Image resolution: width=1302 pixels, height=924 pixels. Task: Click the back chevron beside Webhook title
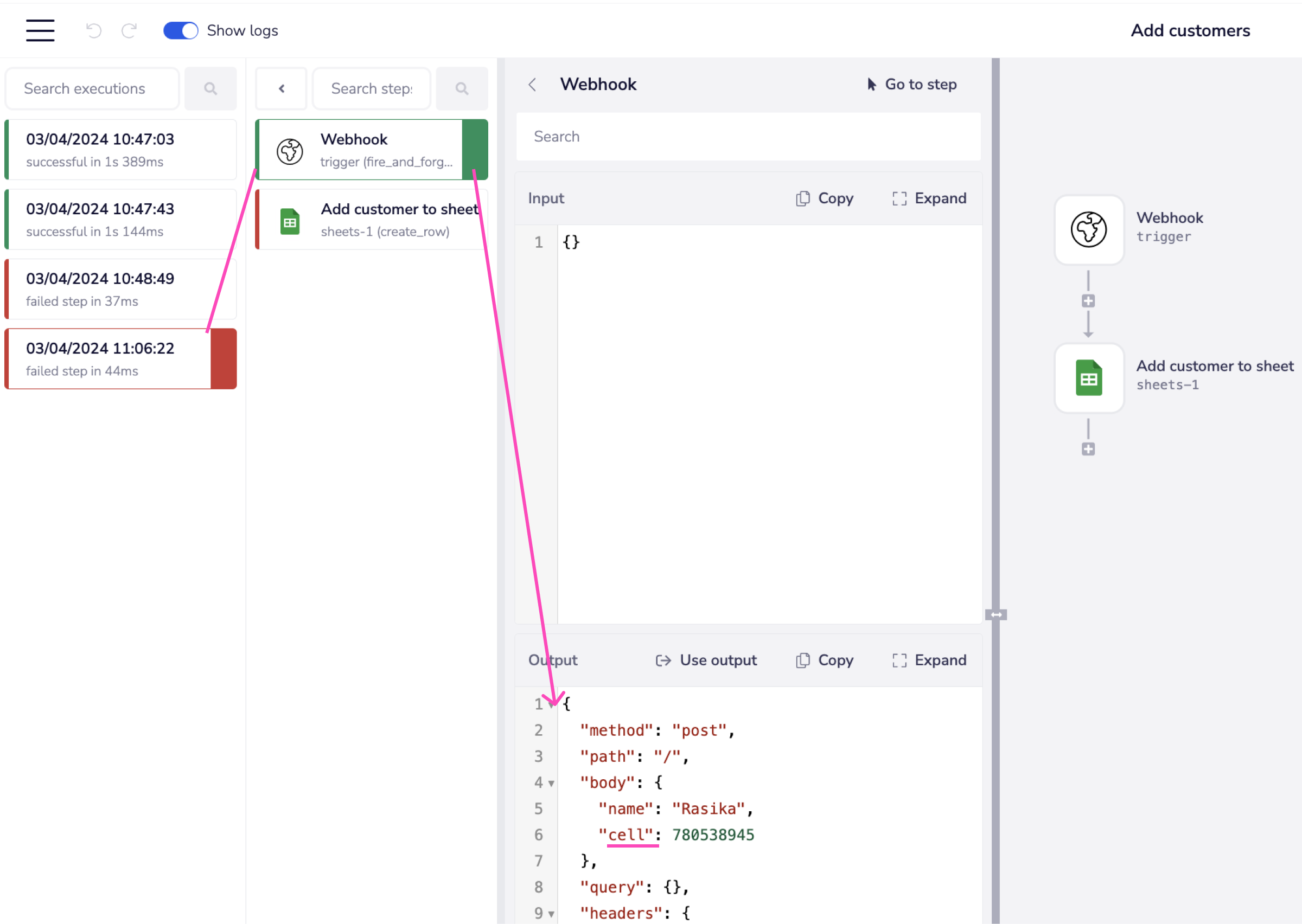point(532,85)
